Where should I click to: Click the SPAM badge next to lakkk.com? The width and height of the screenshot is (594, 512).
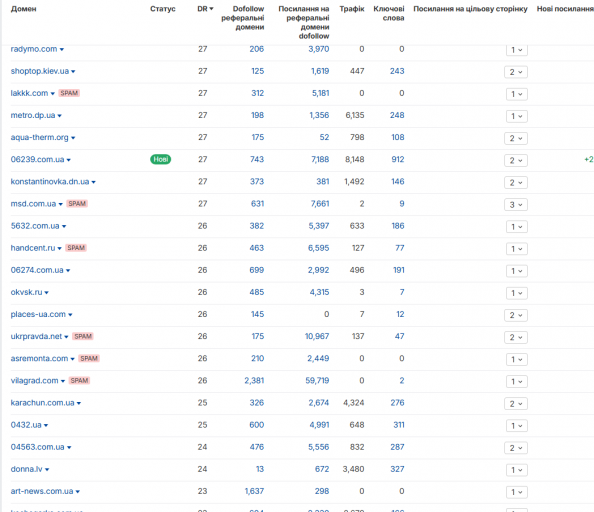click(69, 93)
